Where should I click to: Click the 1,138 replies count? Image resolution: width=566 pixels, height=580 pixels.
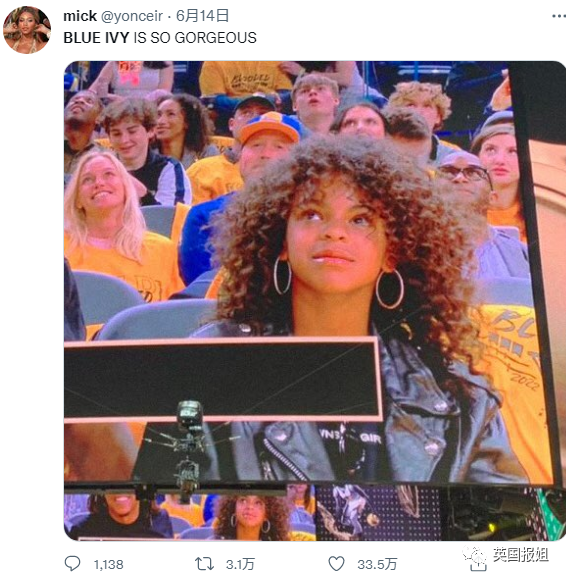(108, 564)
